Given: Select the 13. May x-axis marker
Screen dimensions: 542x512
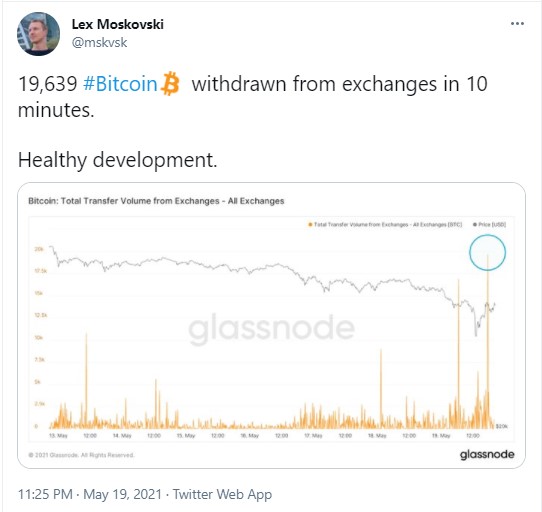Looking at the screenshot, I should [58, 436].
